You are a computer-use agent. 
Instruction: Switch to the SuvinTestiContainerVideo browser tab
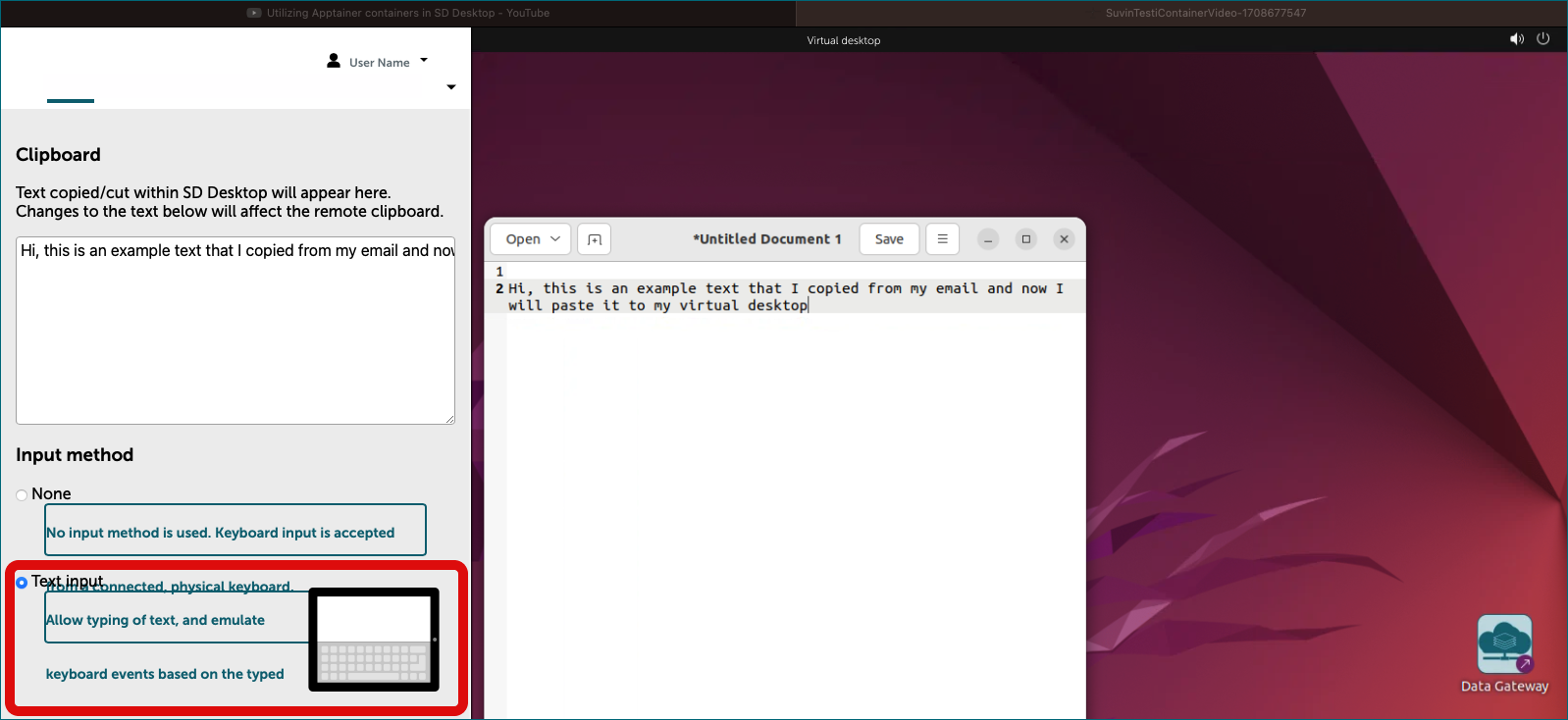1182,13
